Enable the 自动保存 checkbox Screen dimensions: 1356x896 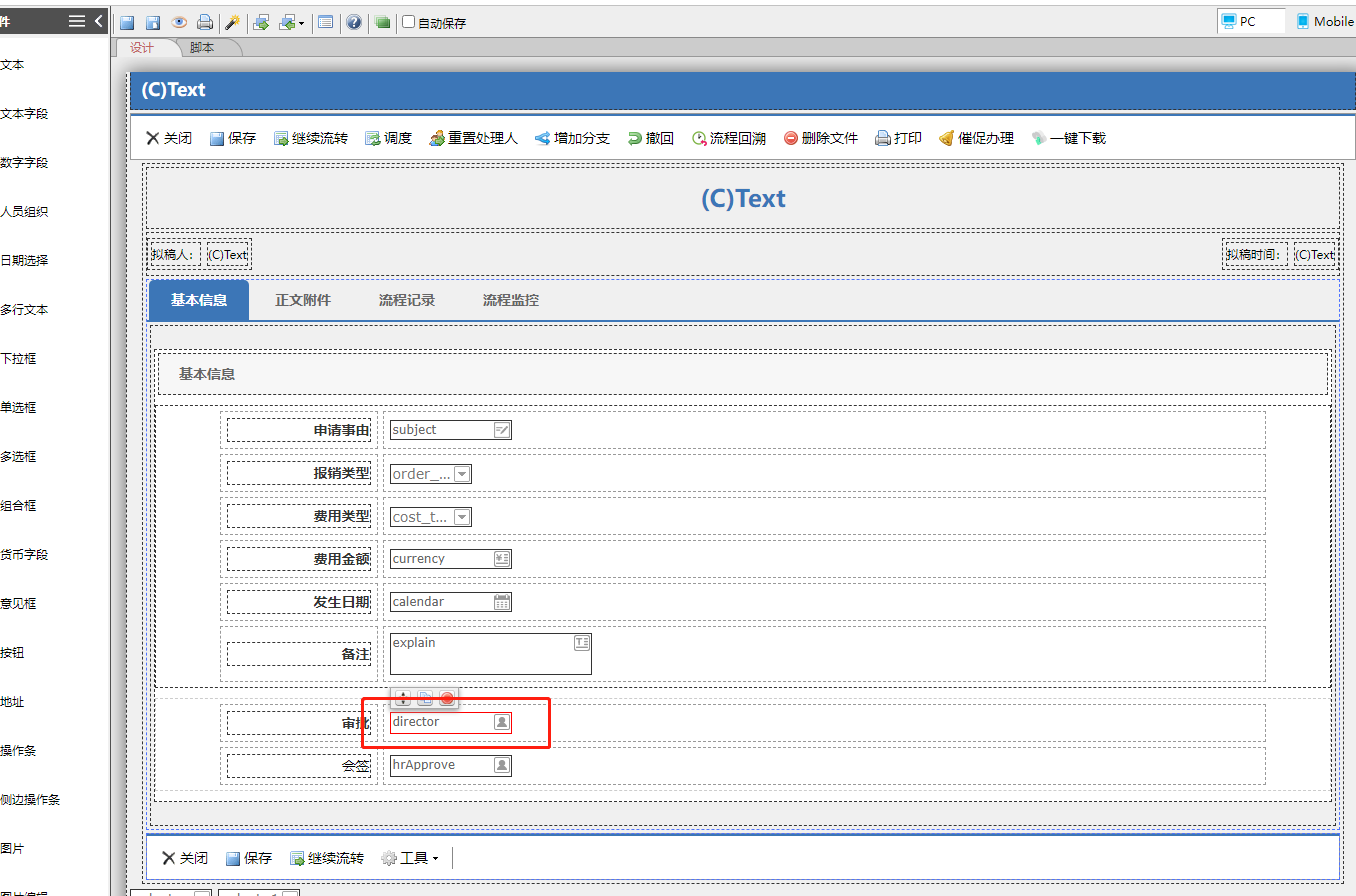(408, 22)
